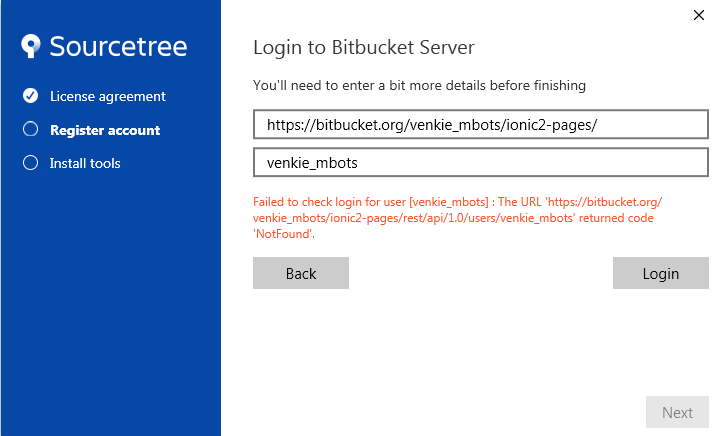This screenshot has width=719, height=436.
Task: Select the Install tools step label
Action: (x=85, y=163)
